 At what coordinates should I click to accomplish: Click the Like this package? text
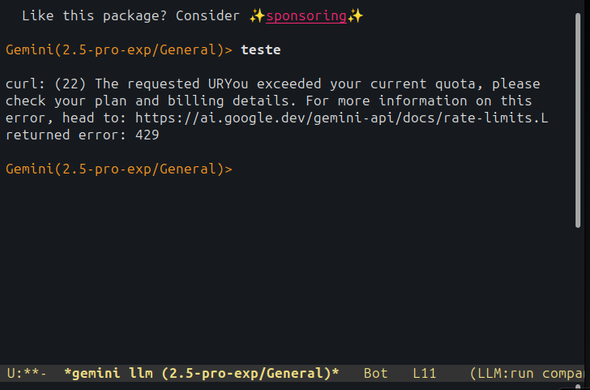[x=94, y=16]
